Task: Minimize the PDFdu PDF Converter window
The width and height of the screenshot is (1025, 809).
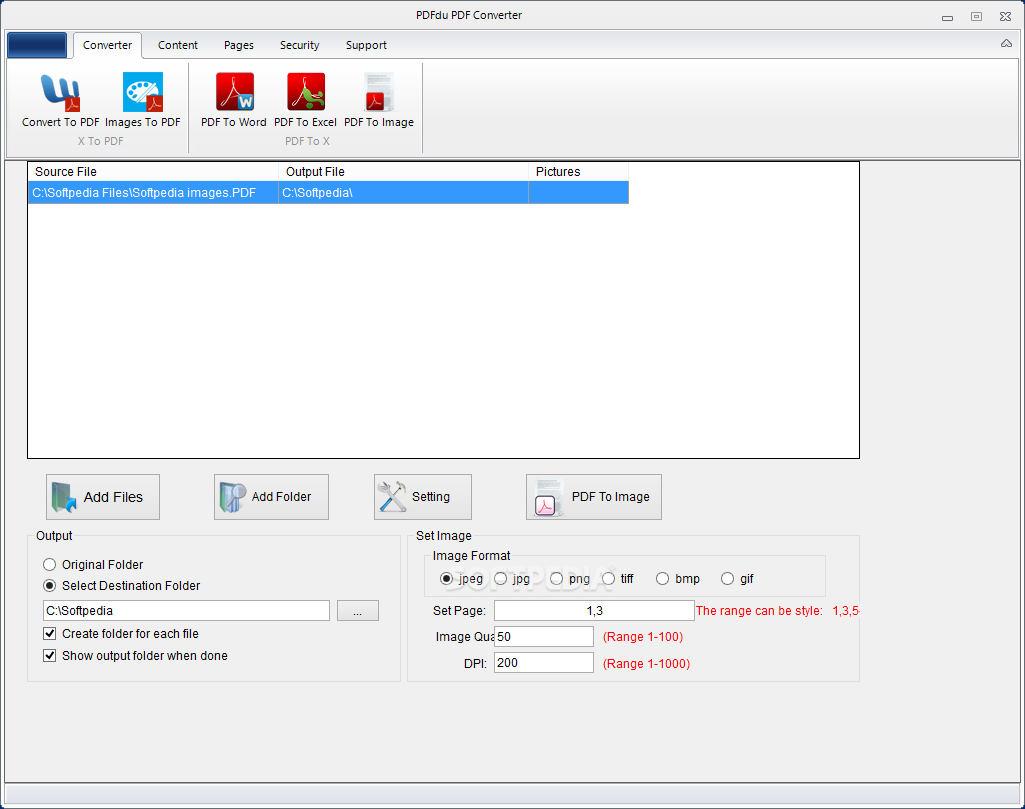Action: pyautogui.click(x=947, y=17)
